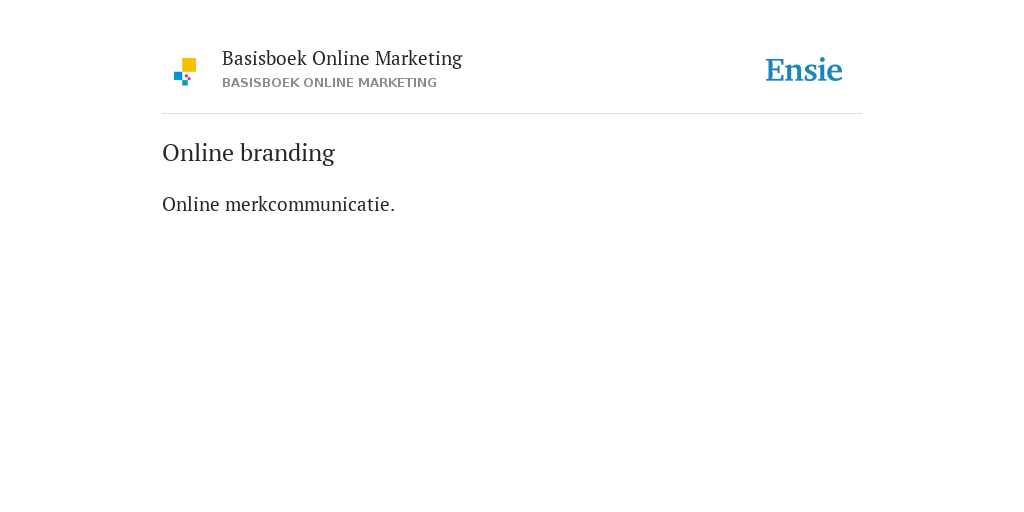Click the teal square in the logo

click(185, 83)
